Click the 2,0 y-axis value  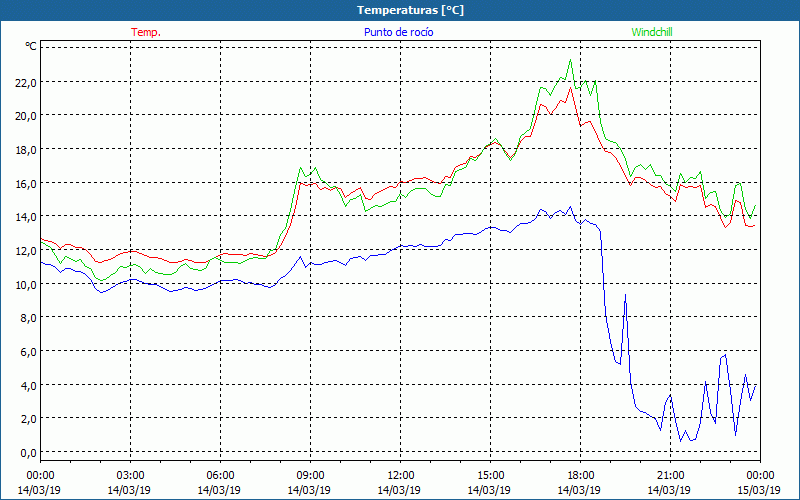[28, 419]
